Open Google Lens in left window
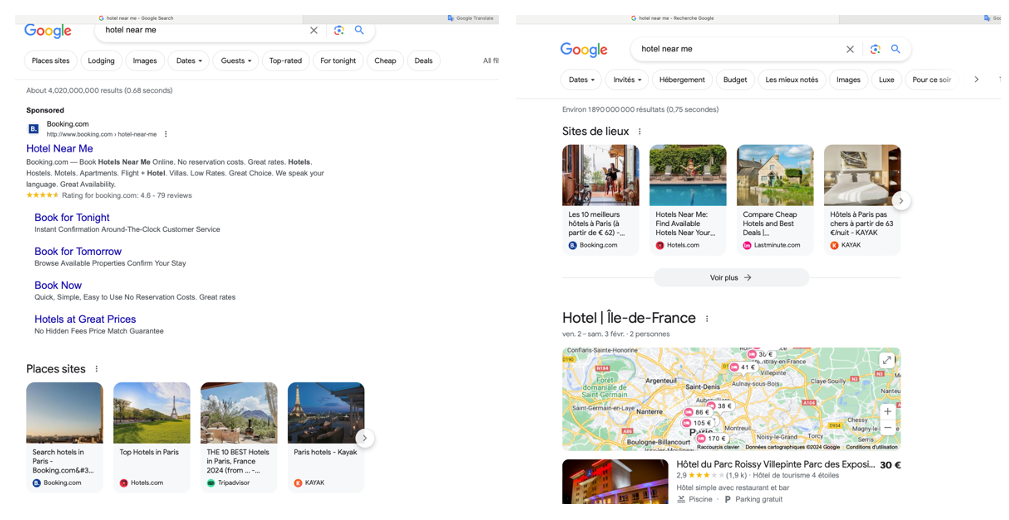 pyautogui.click(x=339, y=30)
